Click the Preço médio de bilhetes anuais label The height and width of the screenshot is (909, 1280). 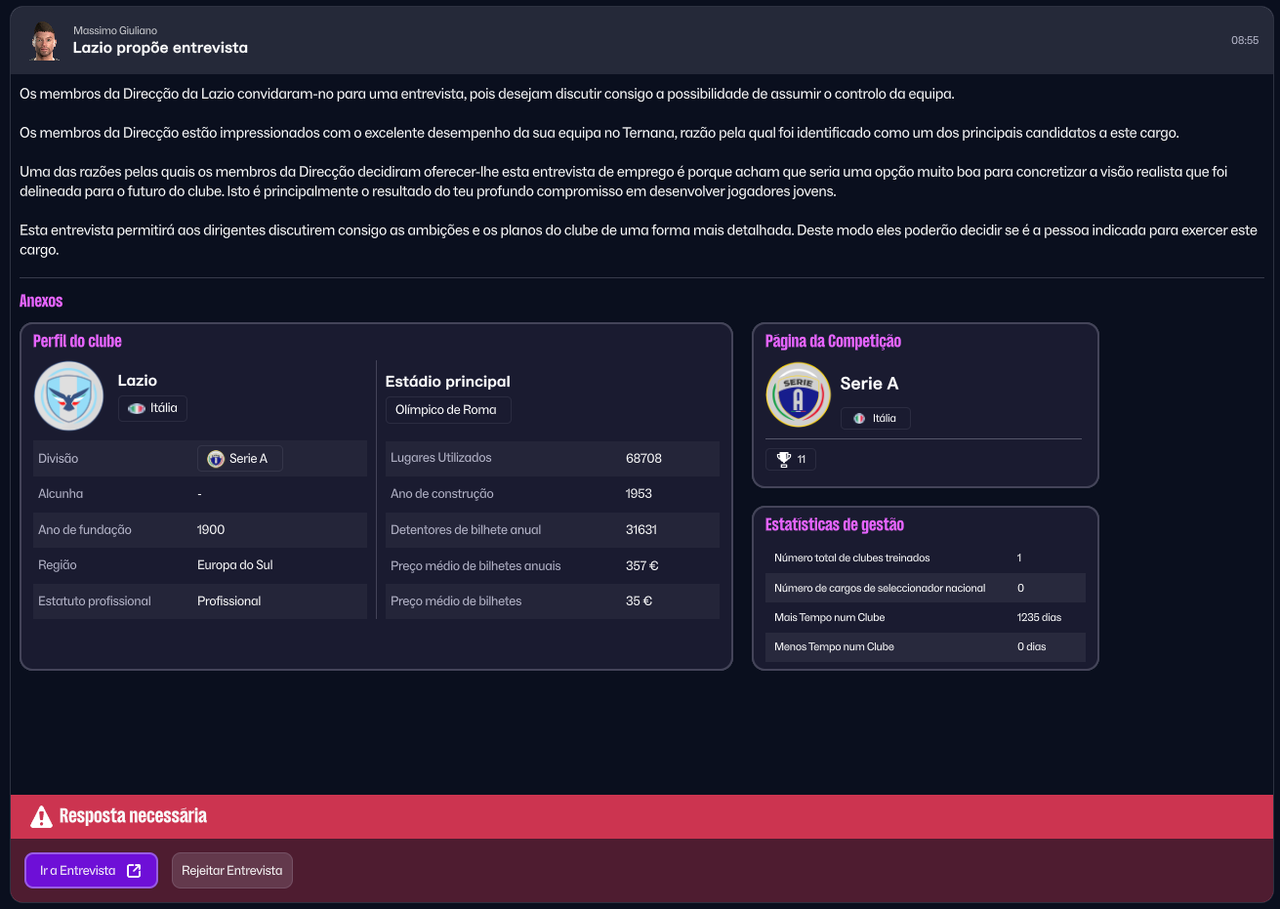coord(476,566)
